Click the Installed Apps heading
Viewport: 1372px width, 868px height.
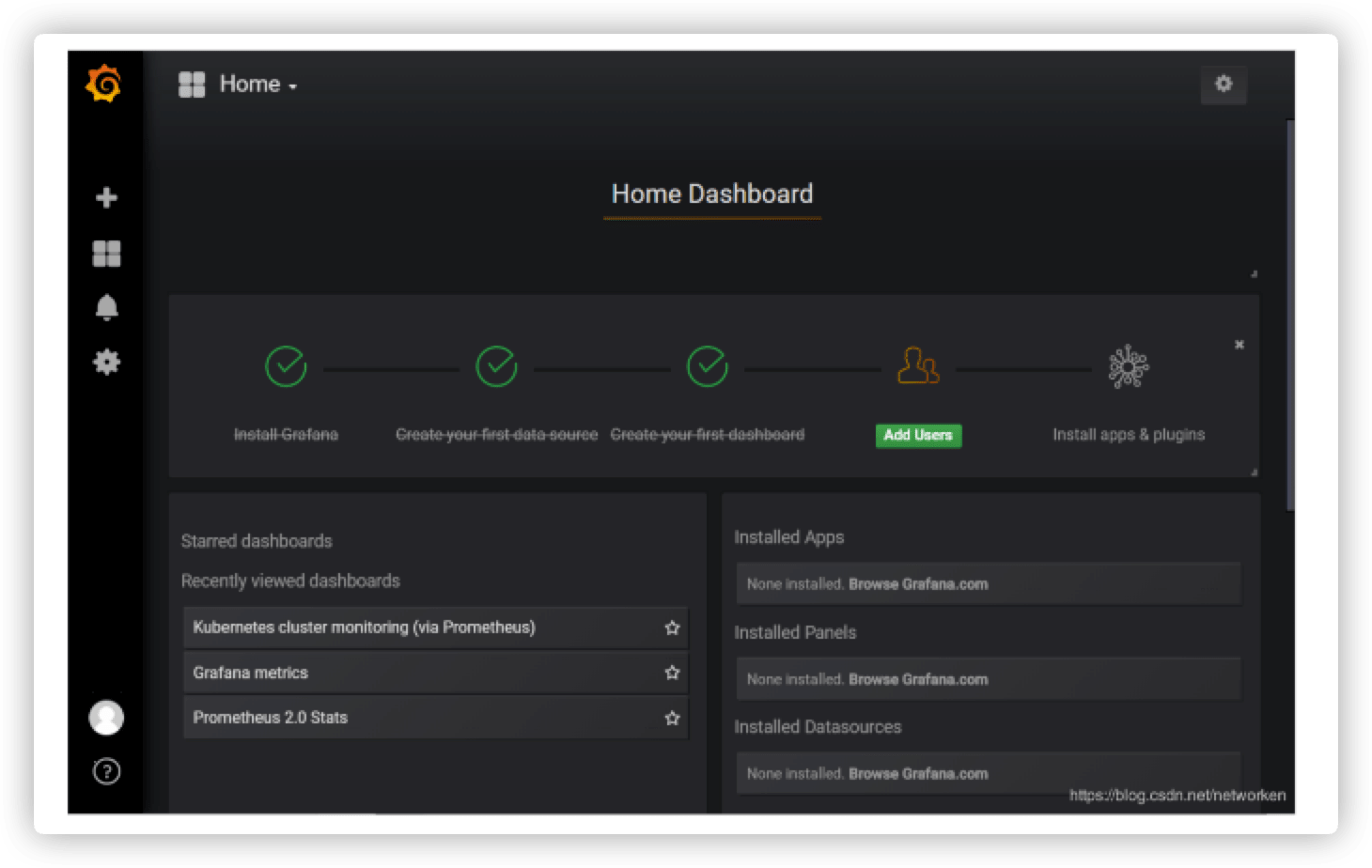[x=788, y=537]
